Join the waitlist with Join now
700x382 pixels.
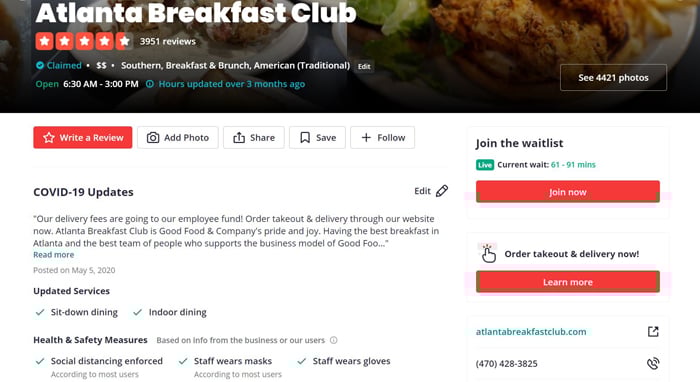coord(567,192)
